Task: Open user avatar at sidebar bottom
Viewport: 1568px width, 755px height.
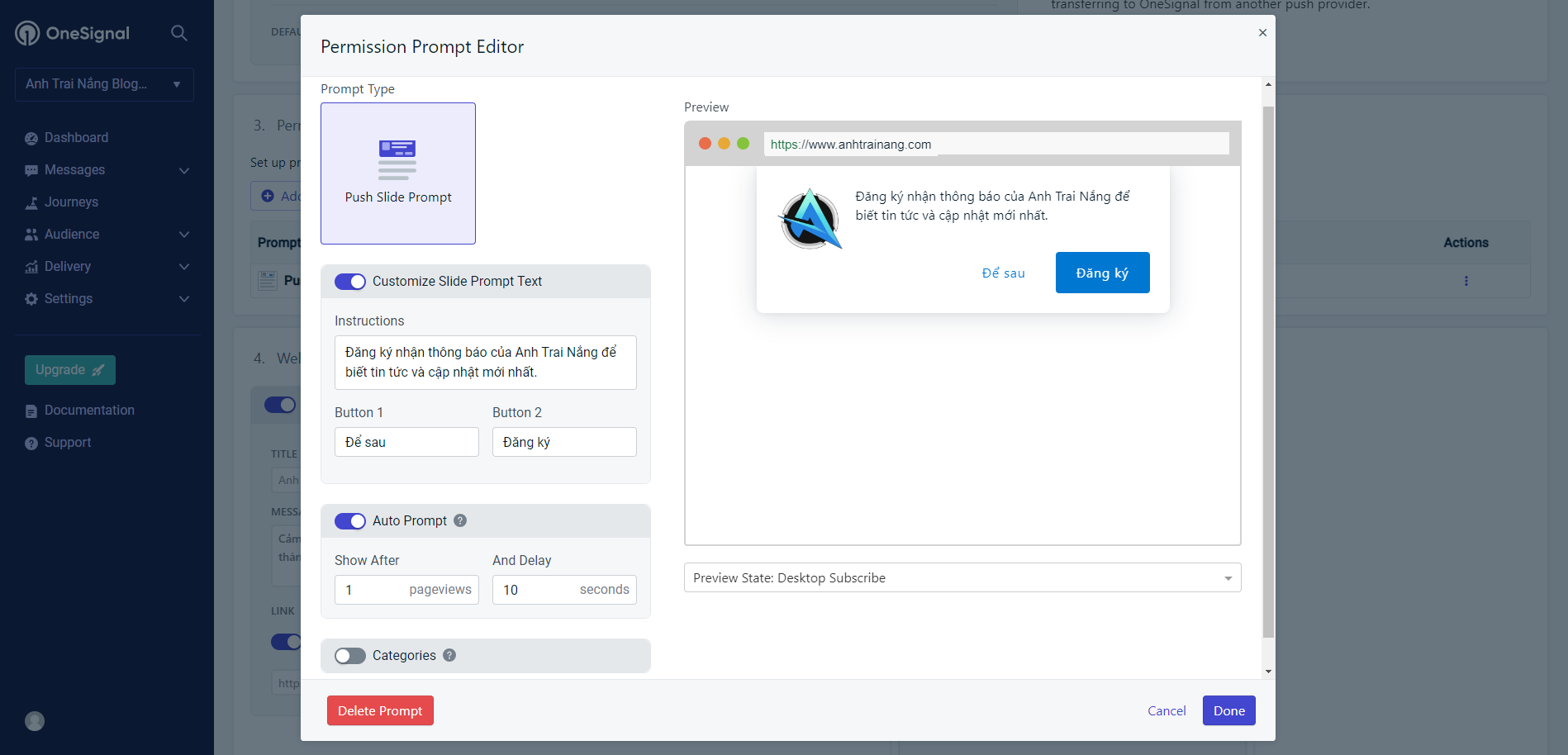Action: point(35,721)
